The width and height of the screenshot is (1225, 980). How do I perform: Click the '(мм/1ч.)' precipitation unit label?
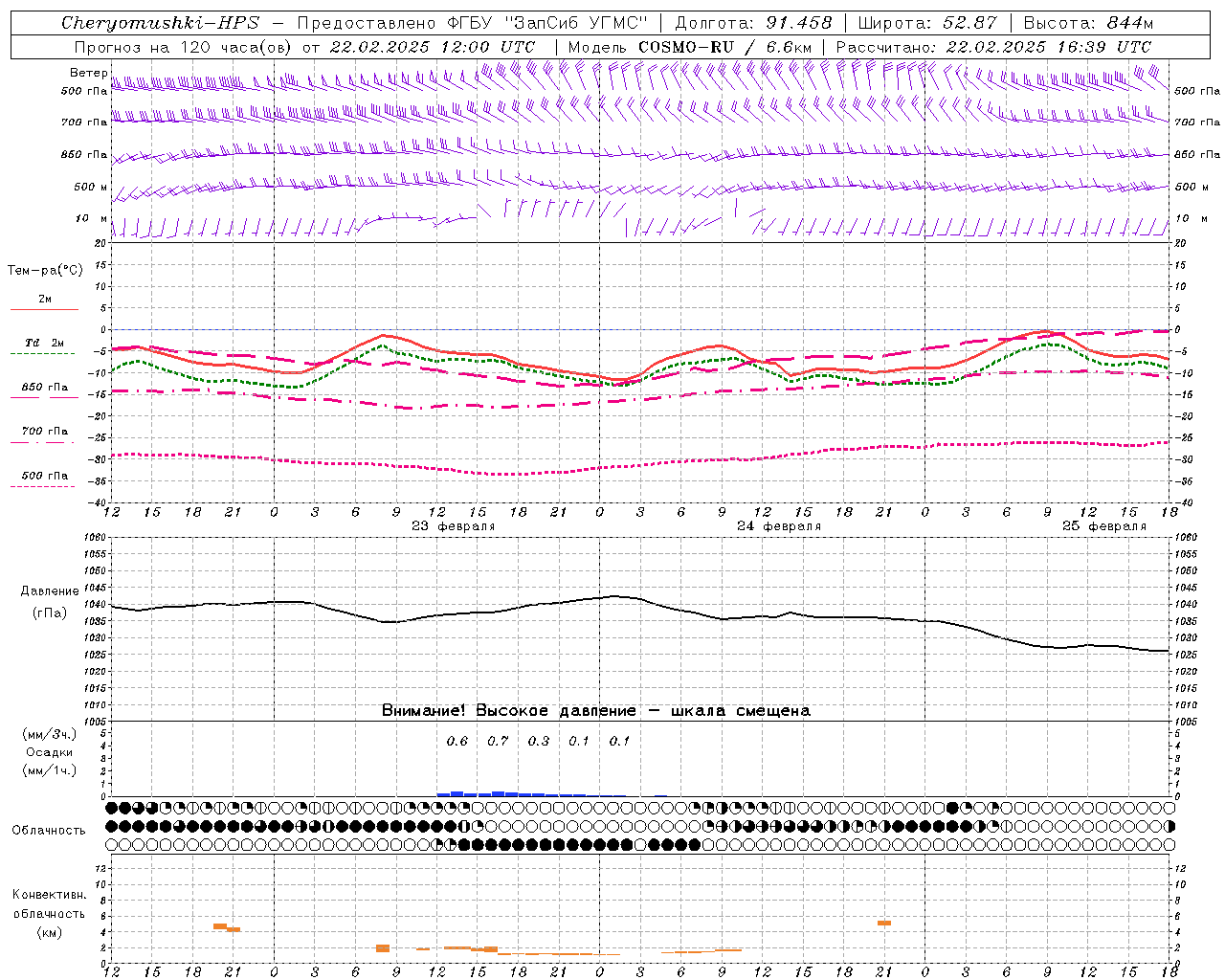[x=50, y=770]
